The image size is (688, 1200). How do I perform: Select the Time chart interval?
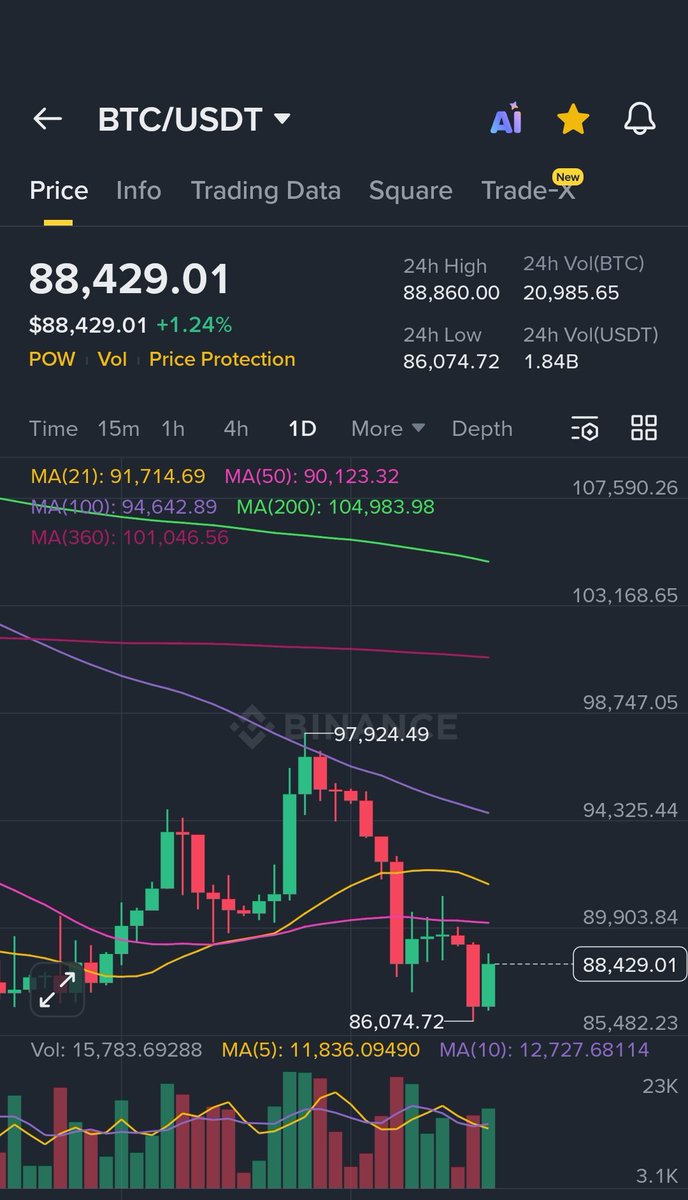53,428
